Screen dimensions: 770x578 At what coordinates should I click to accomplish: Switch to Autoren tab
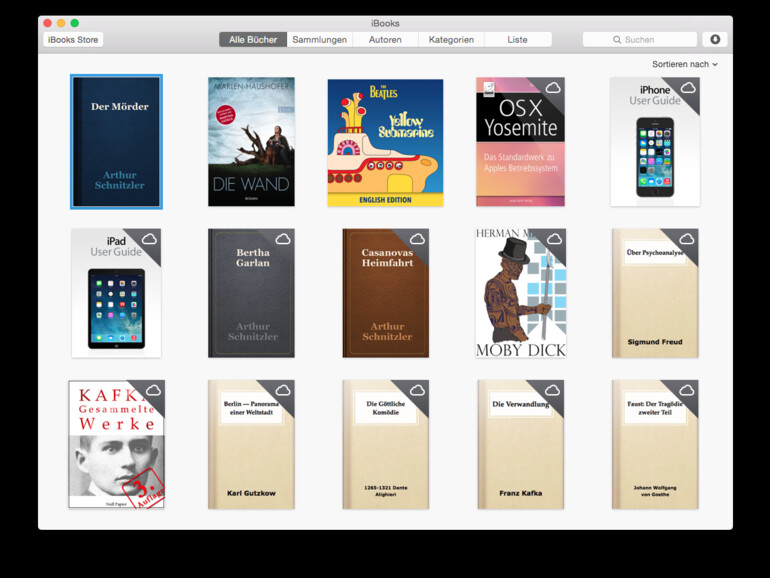tap(385, 40)
